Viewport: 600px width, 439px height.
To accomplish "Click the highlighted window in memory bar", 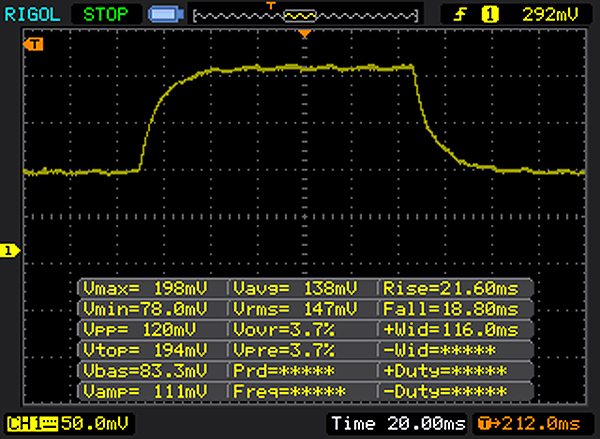I will 300,16.
